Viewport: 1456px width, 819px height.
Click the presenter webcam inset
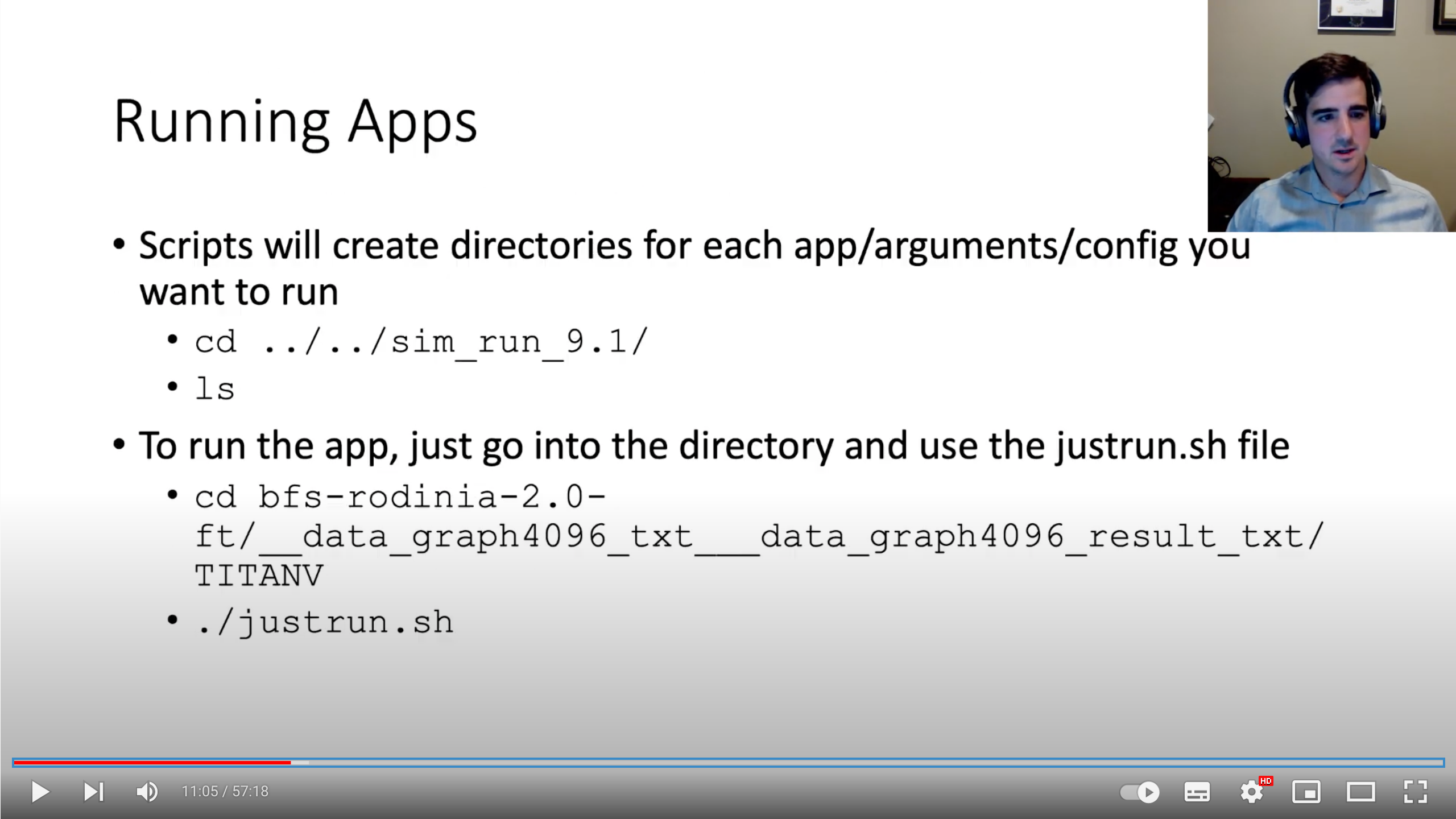coord(1331,117)
